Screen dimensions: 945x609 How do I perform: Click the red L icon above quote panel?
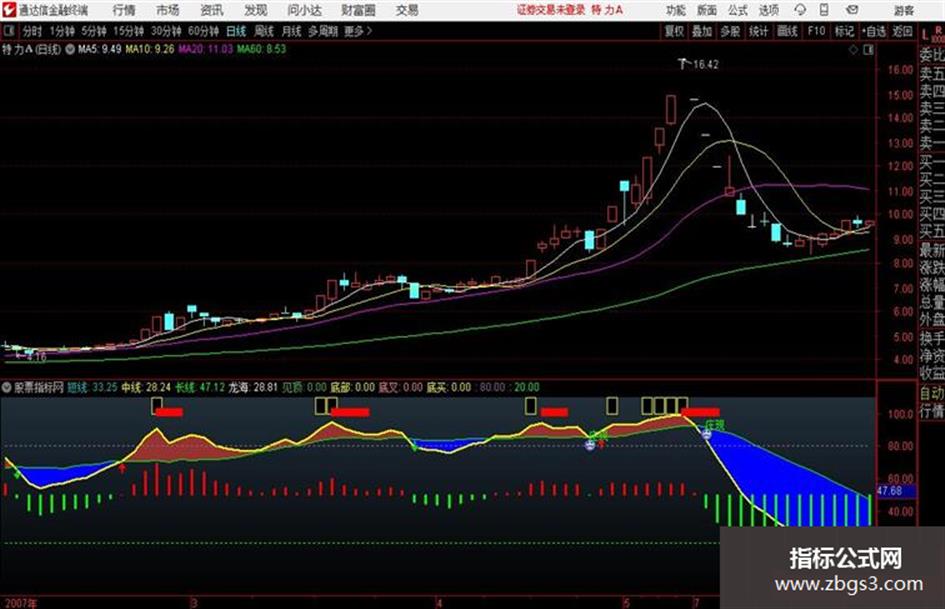coord(925,34)
